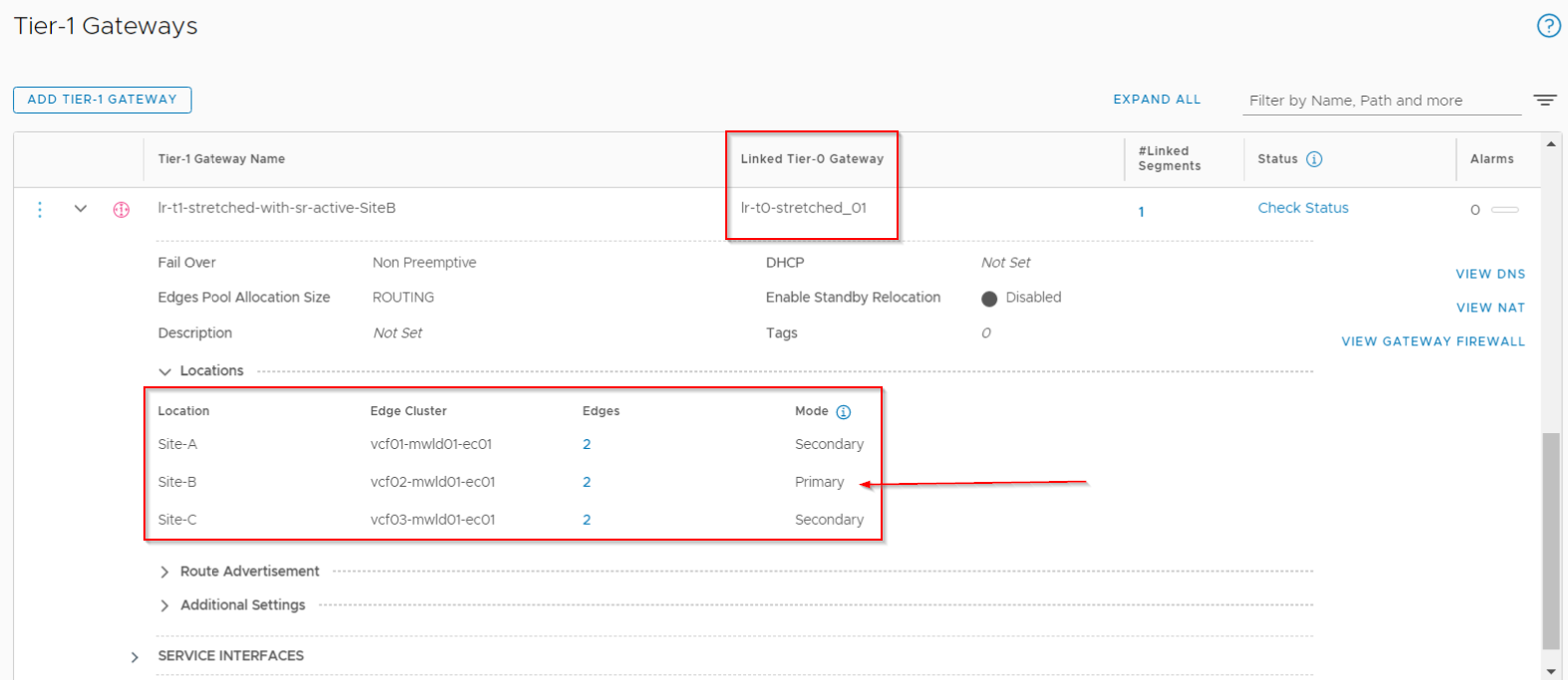Viewport: 1568px width, 680px height.
Task: Collapse the lr-t1-stretched gateway row
Action: [x=81, y=209]
